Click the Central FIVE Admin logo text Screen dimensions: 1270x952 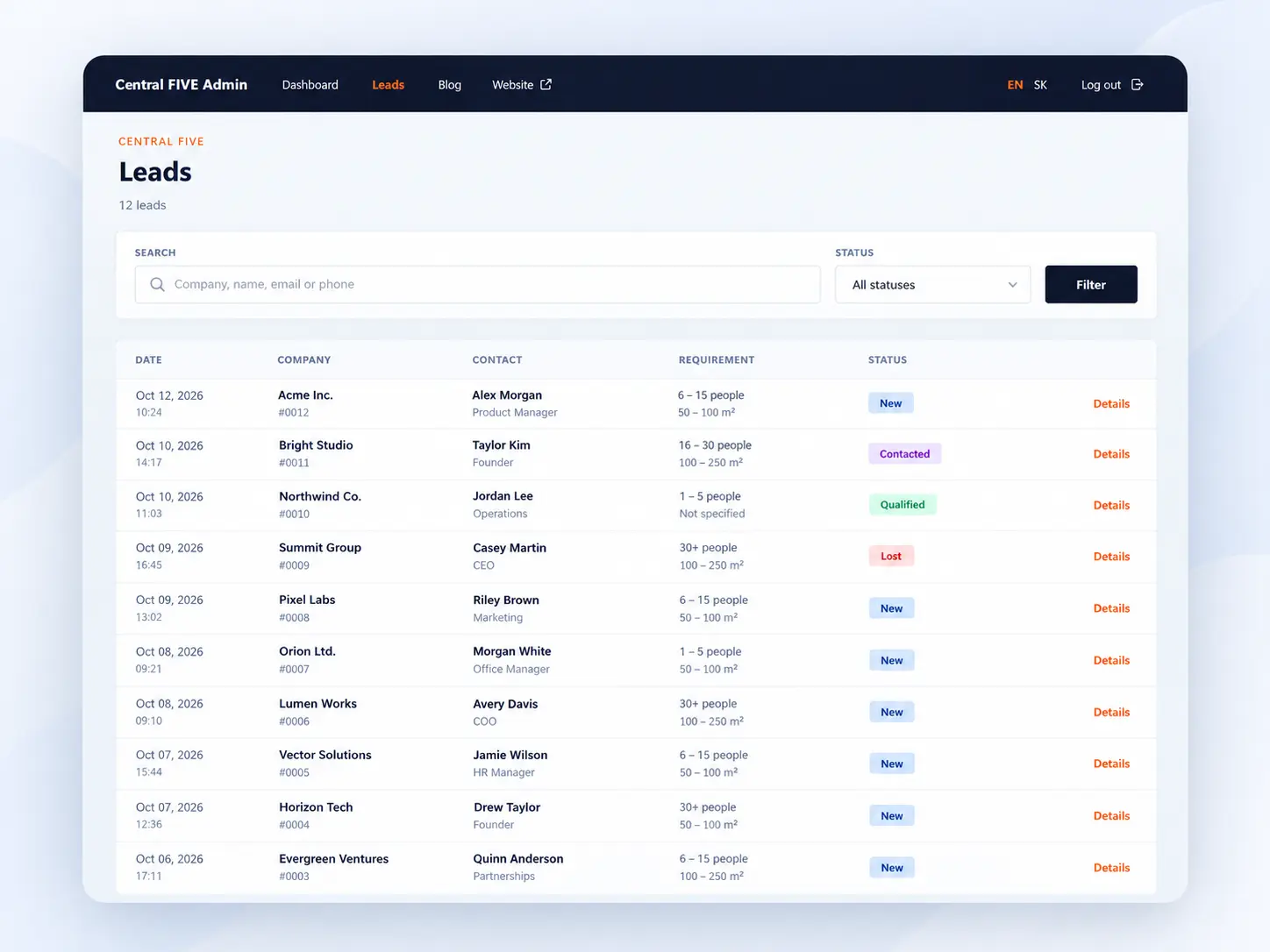(x=182, y=85)
